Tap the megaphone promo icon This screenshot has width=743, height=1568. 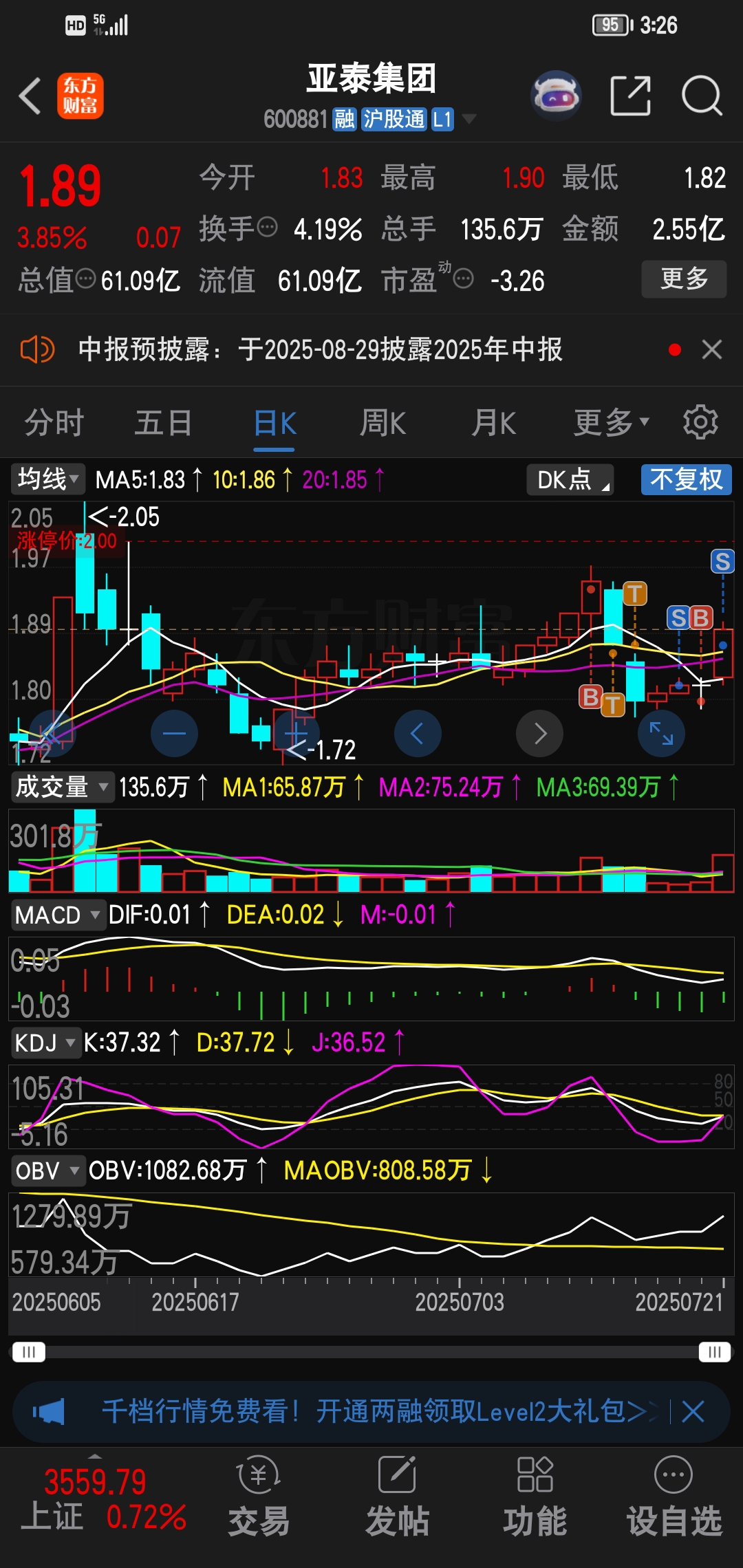click(x=48, y=1412)
